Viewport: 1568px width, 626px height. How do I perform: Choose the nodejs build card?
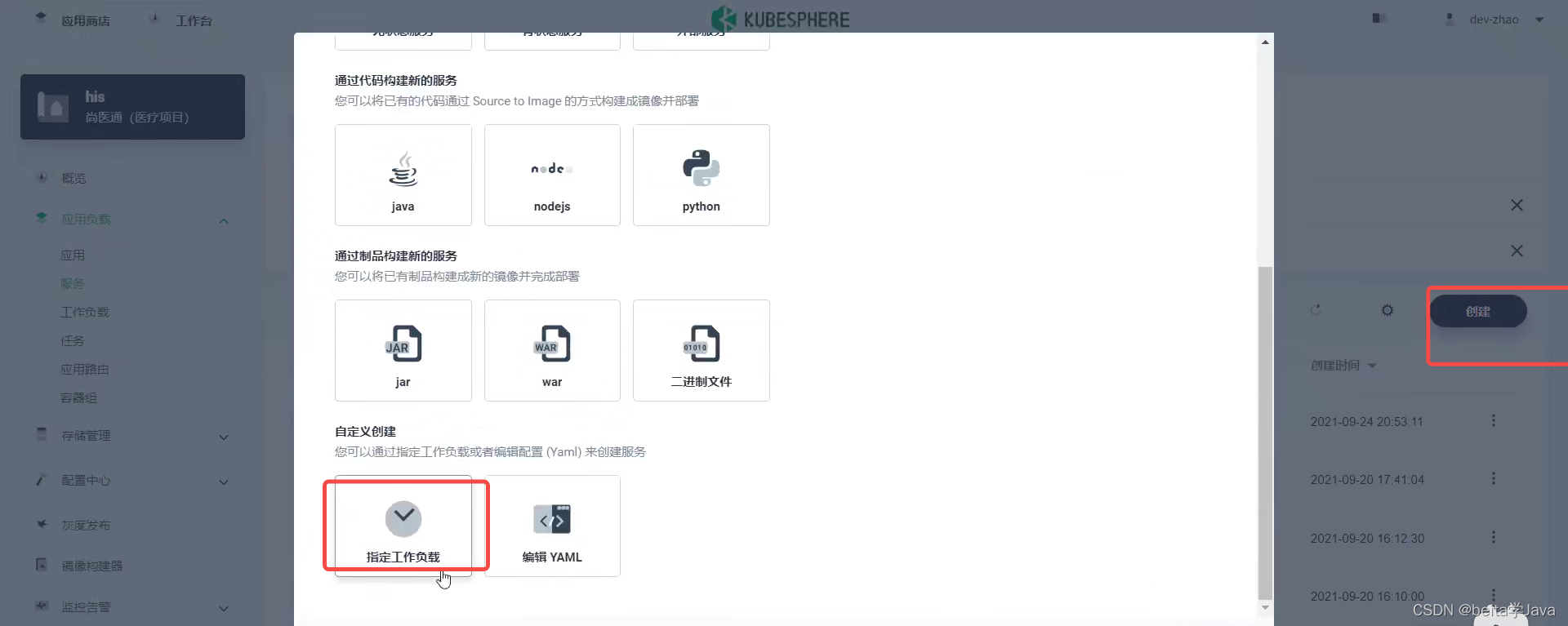(x=552, y=175)
